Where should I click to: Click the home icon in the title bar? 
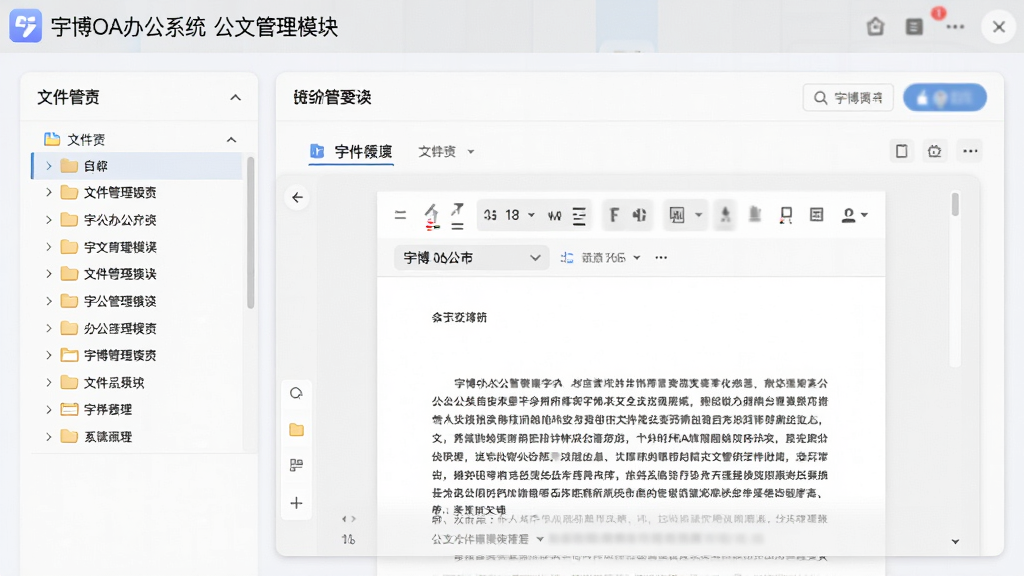(x=875, y=27)
